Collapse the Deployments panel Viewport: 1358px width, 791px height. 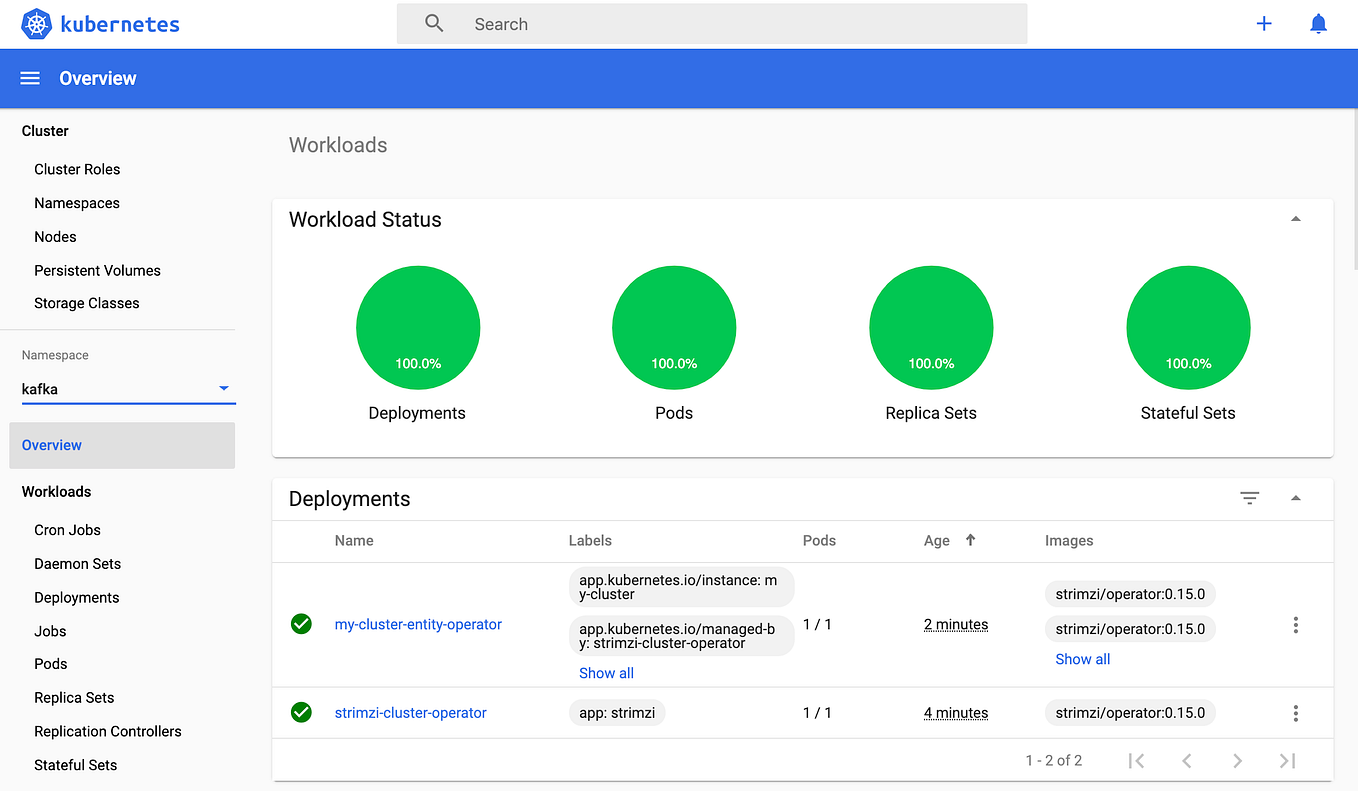point(1295,497)
